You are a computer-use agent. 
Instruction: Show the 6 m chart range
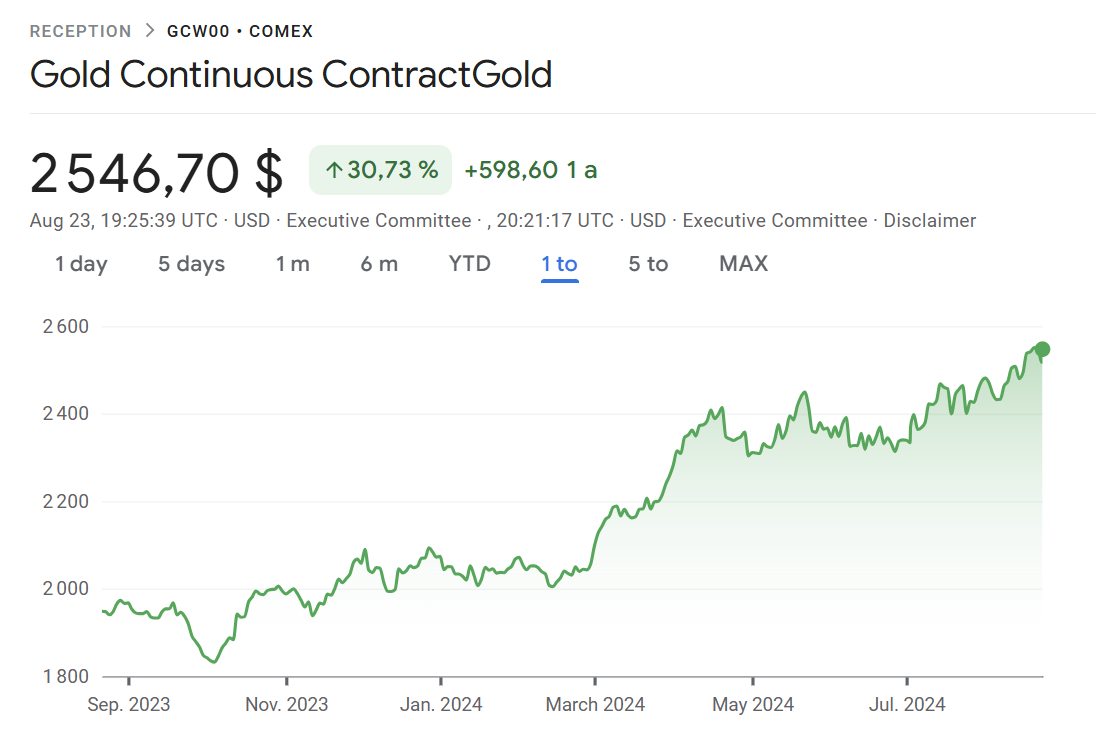point(379,264)
